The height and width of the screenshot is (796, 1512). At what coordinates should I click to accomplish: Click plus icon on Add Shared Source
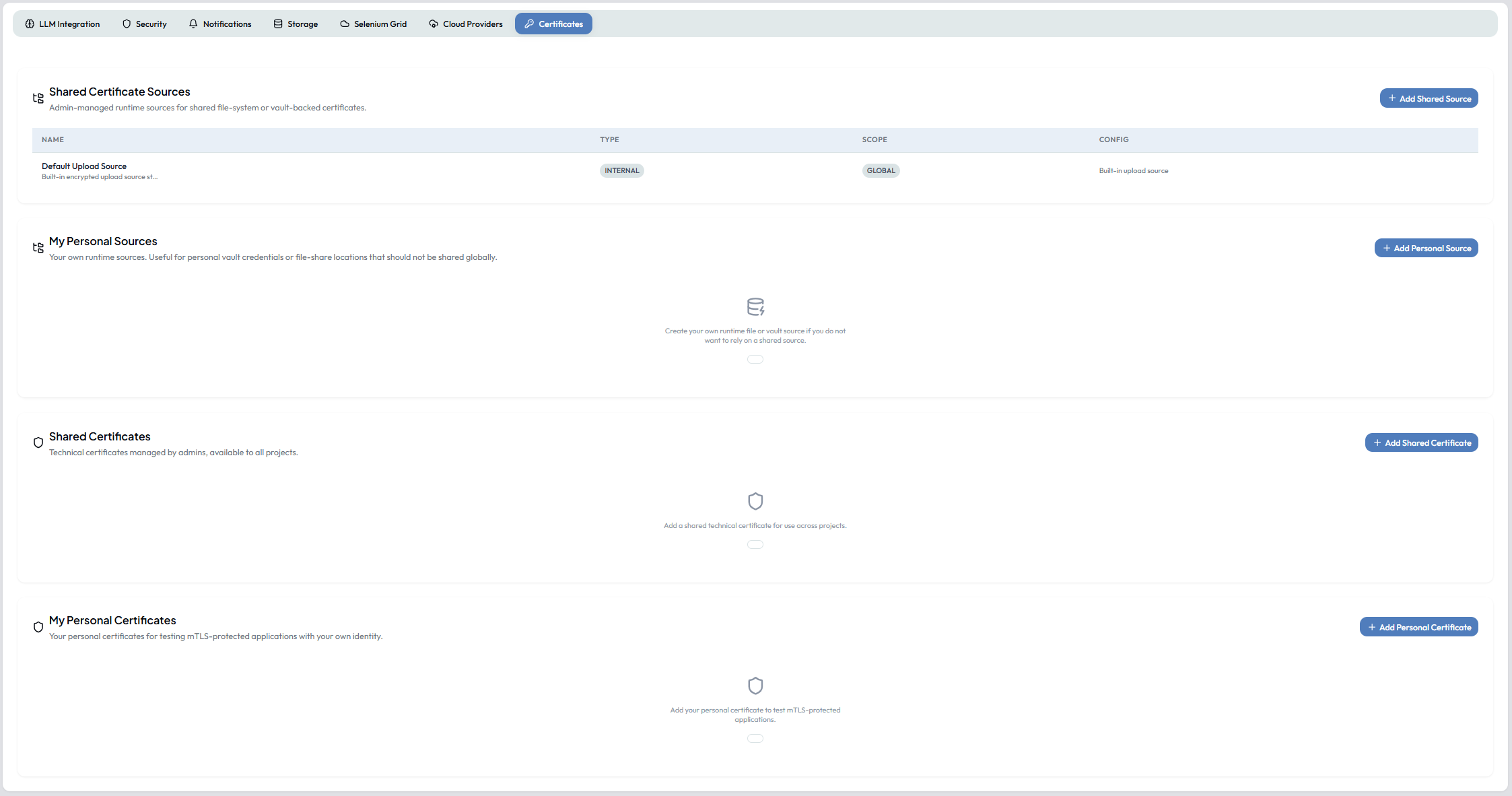[1392, 98]
